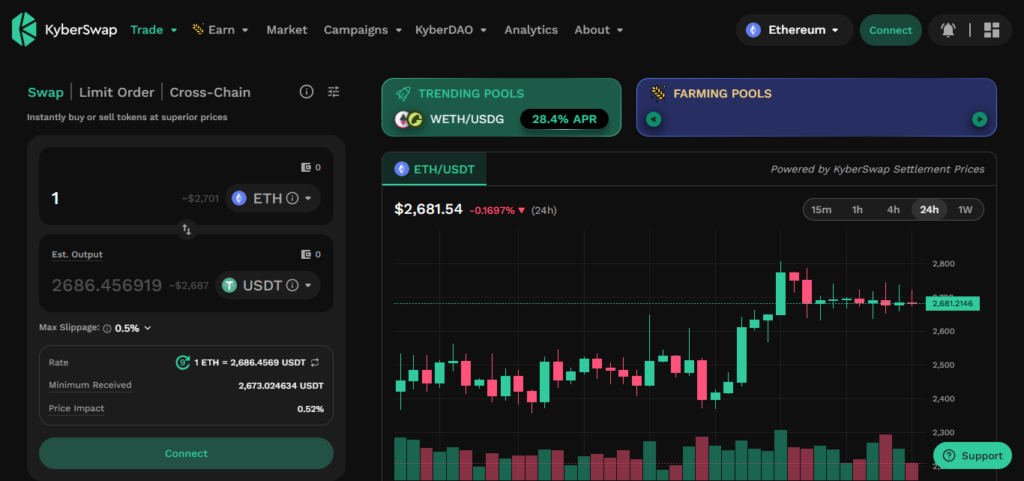Select the 1h chart interval
The image size is (1024, 481).
coord(857,209)
